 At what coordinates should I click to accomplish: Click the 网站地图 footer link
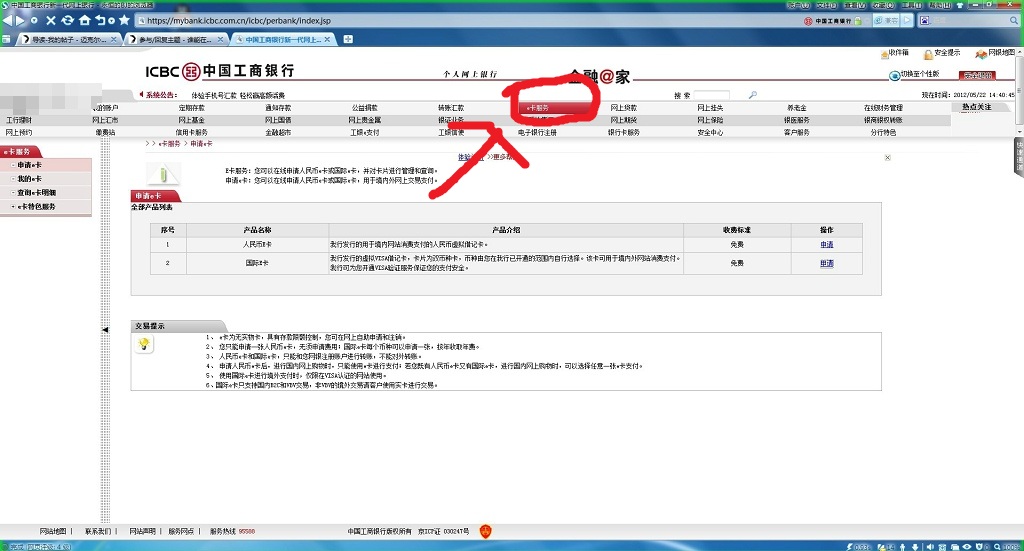click(x=53, y=531)
